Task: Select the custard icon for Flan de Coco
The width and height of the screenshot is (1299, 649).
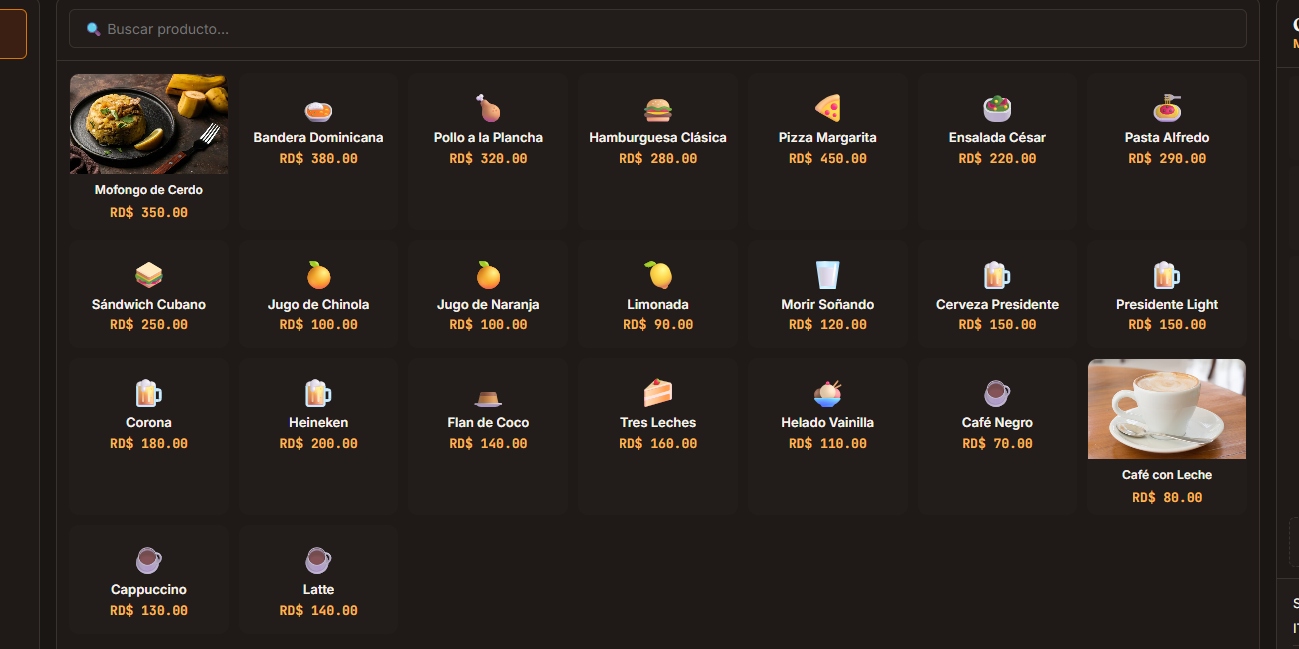Action: pyautogui.click(x=488, y=397)
